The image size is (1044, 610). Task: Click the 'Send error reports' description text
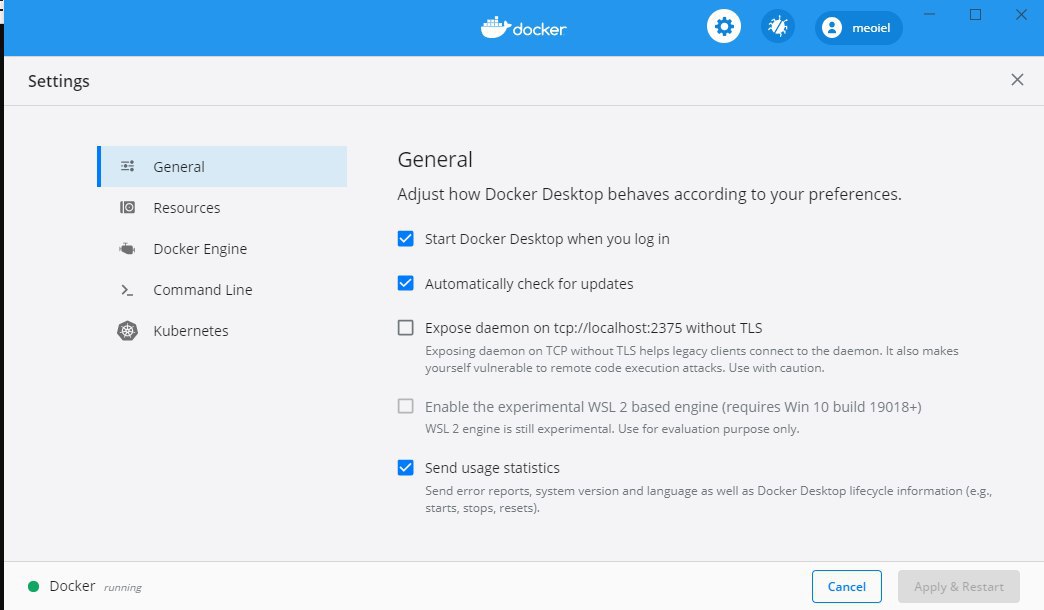(708, 499)
